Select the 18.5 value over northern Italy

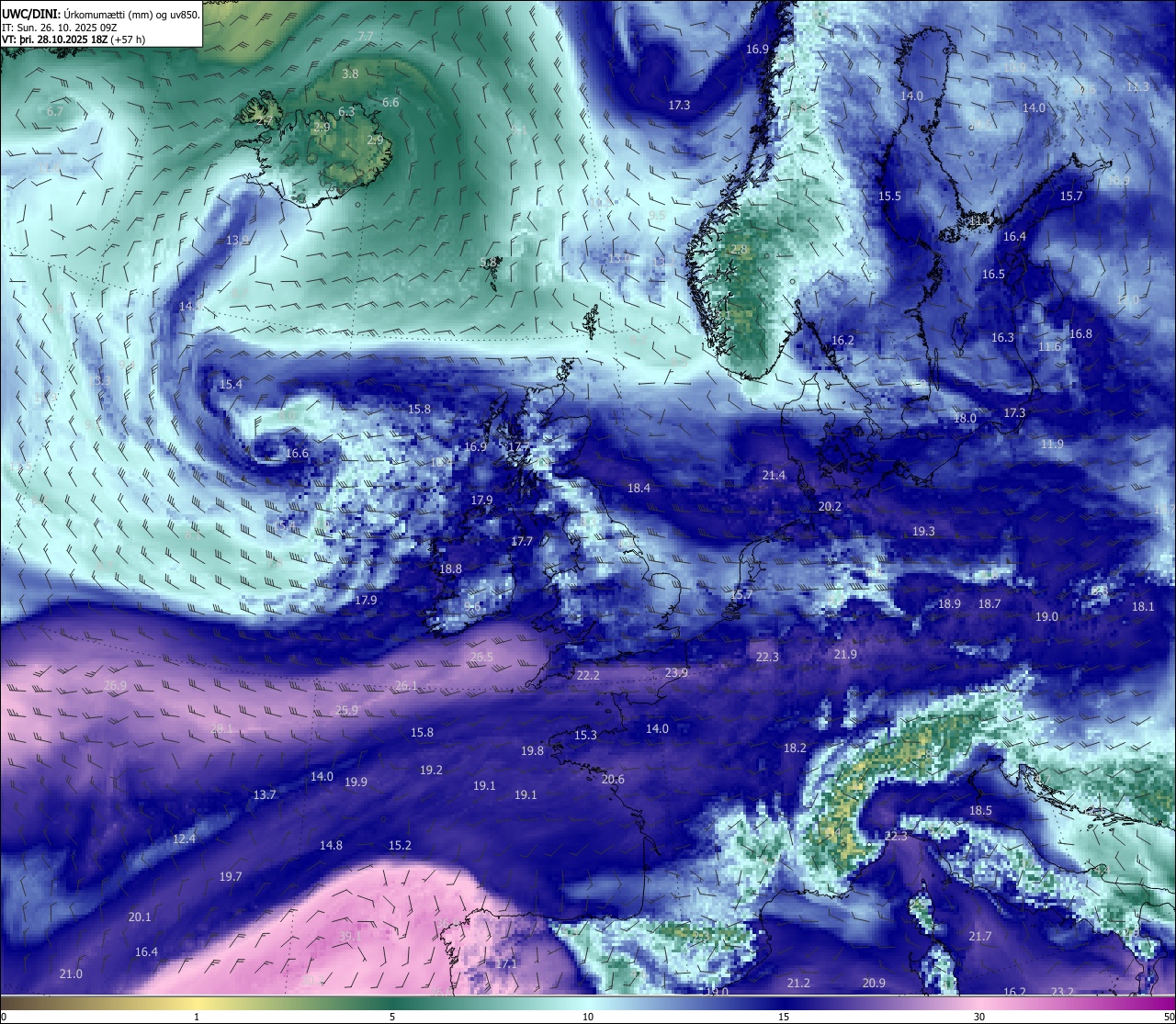pos(980,810)
